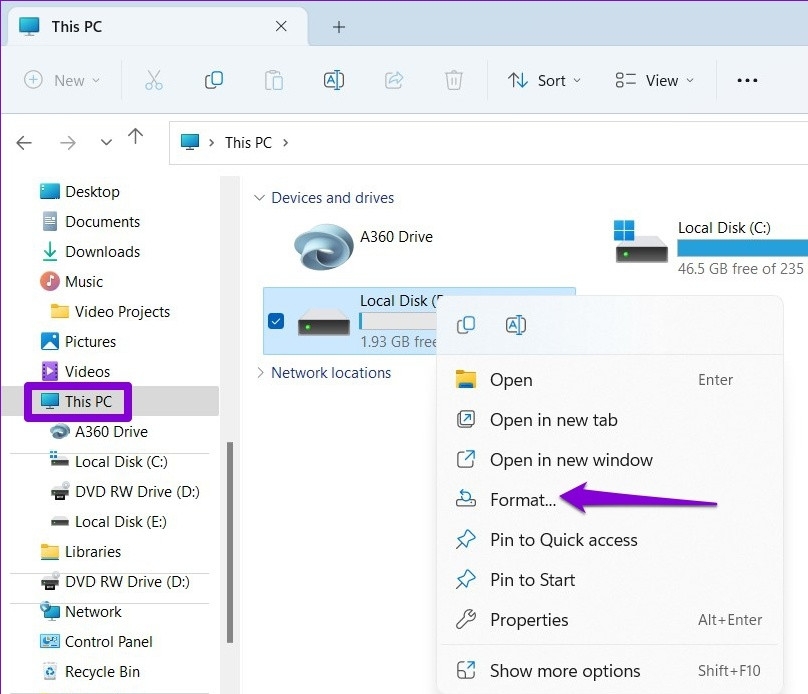Image resolution: width=808 pixels, height=694 pixels.
Task: Click the Delete icon in the toolbar
Action: [x=453, y=80]
